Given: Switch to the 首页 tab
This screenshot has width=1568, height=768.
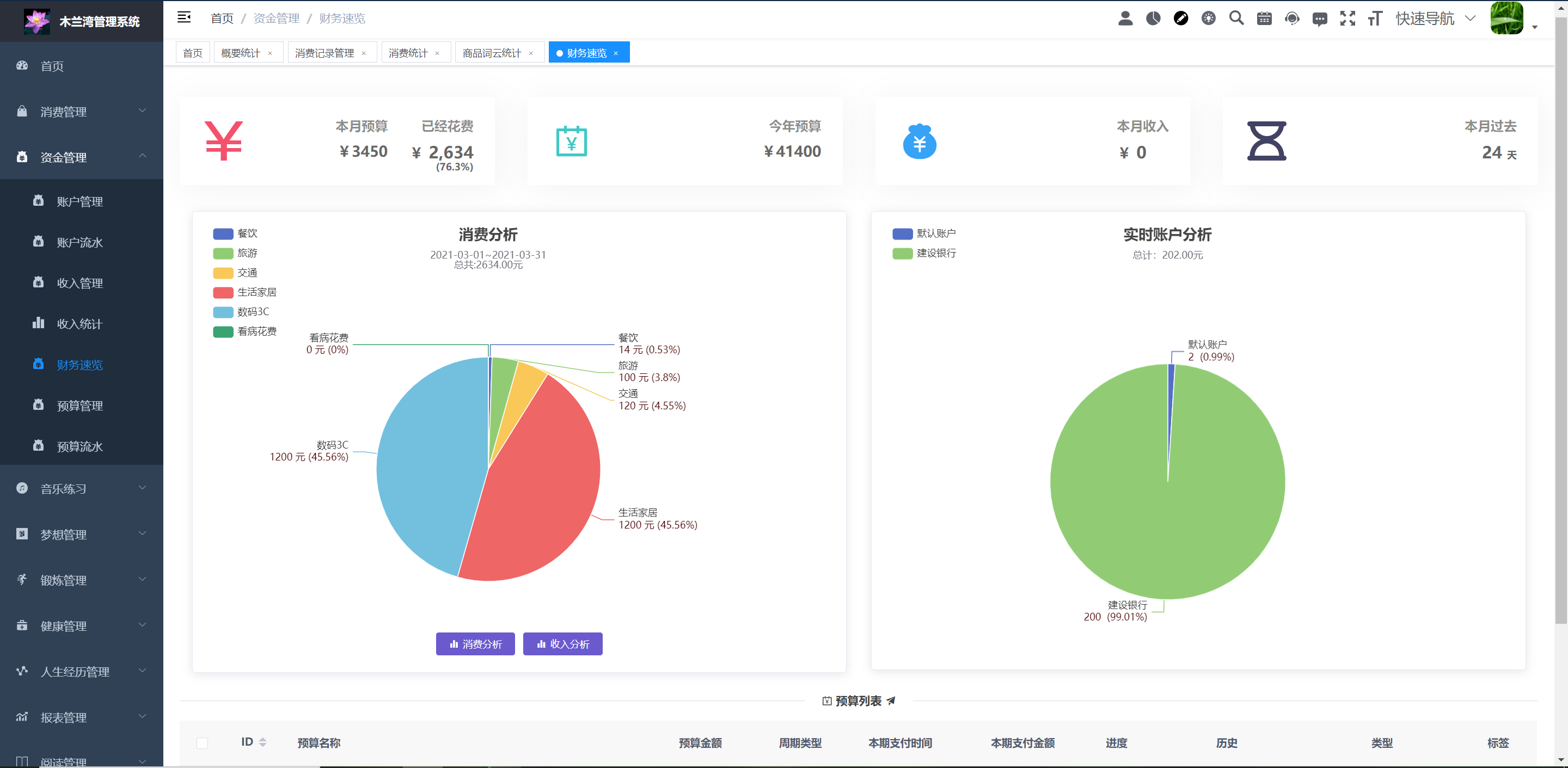Looking at the screenshot, I should click(193, 53).
